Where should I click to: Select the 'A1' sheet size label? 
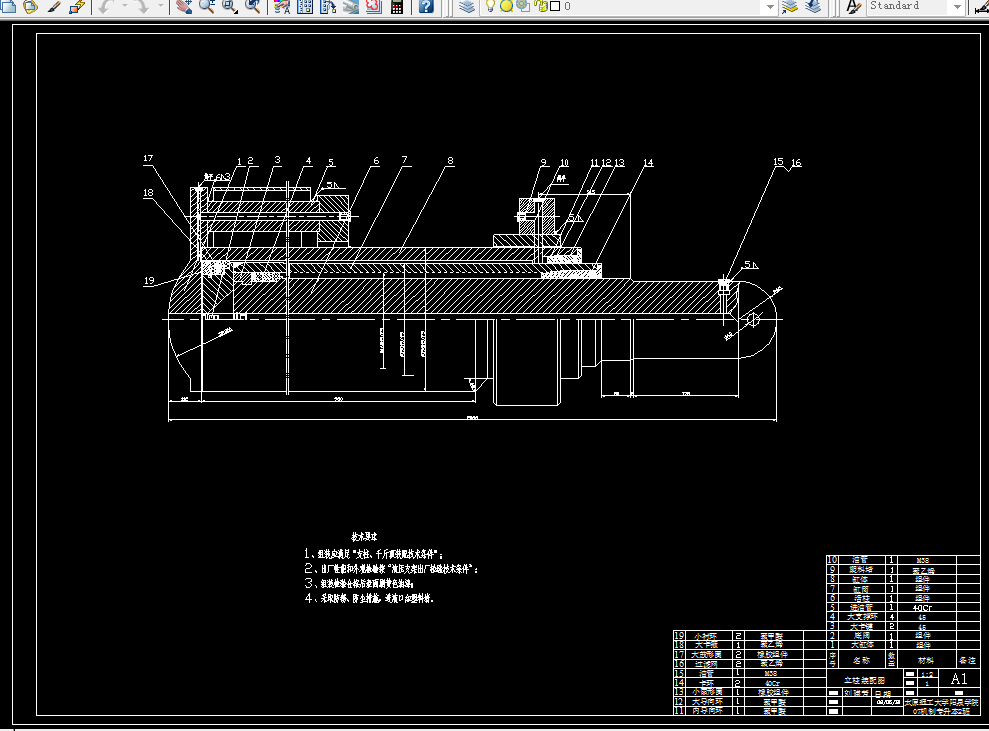click(959, 679)
